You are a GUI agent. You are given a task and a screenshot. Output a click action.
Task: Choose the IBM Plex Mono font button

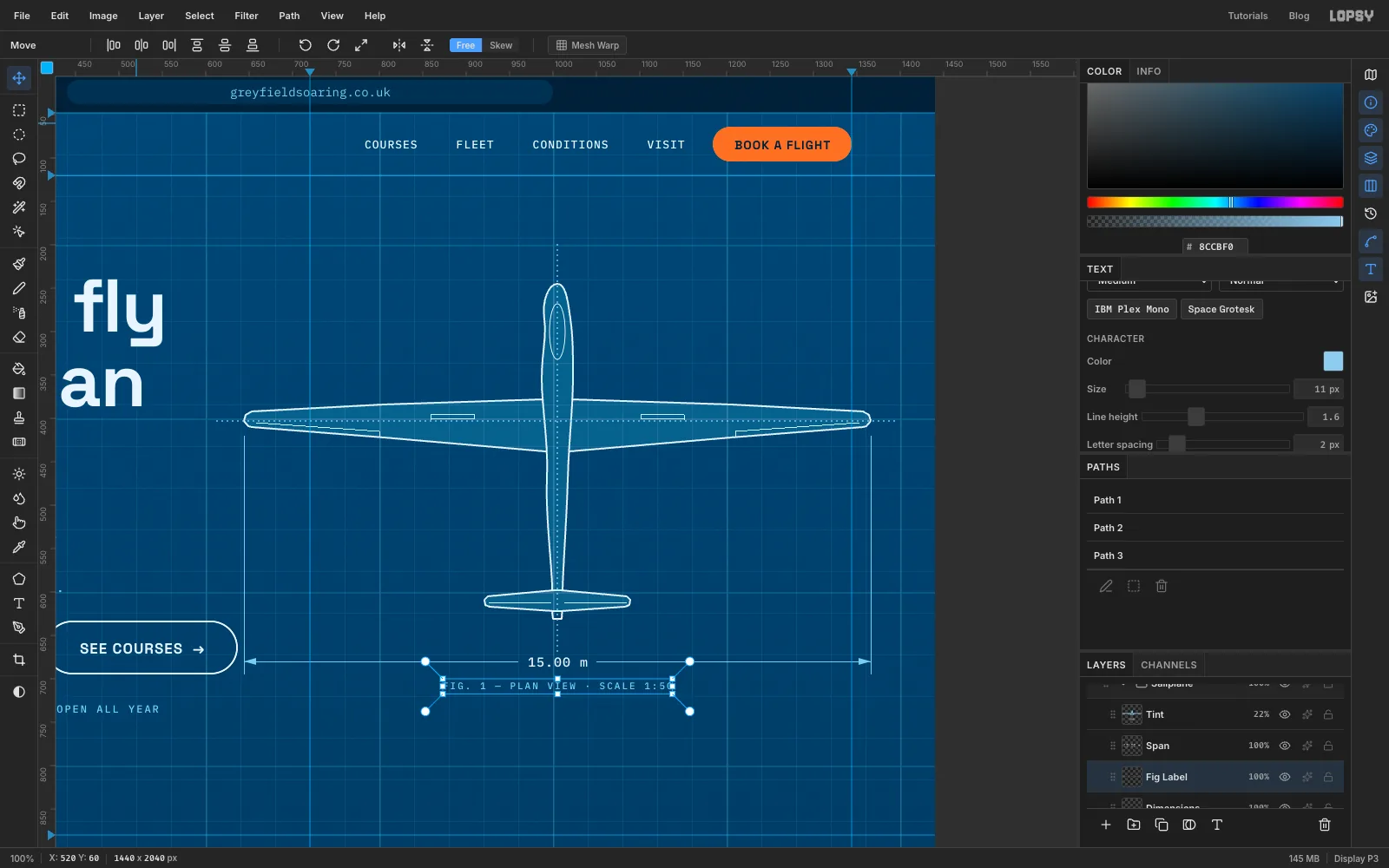tap(1132, 309)
